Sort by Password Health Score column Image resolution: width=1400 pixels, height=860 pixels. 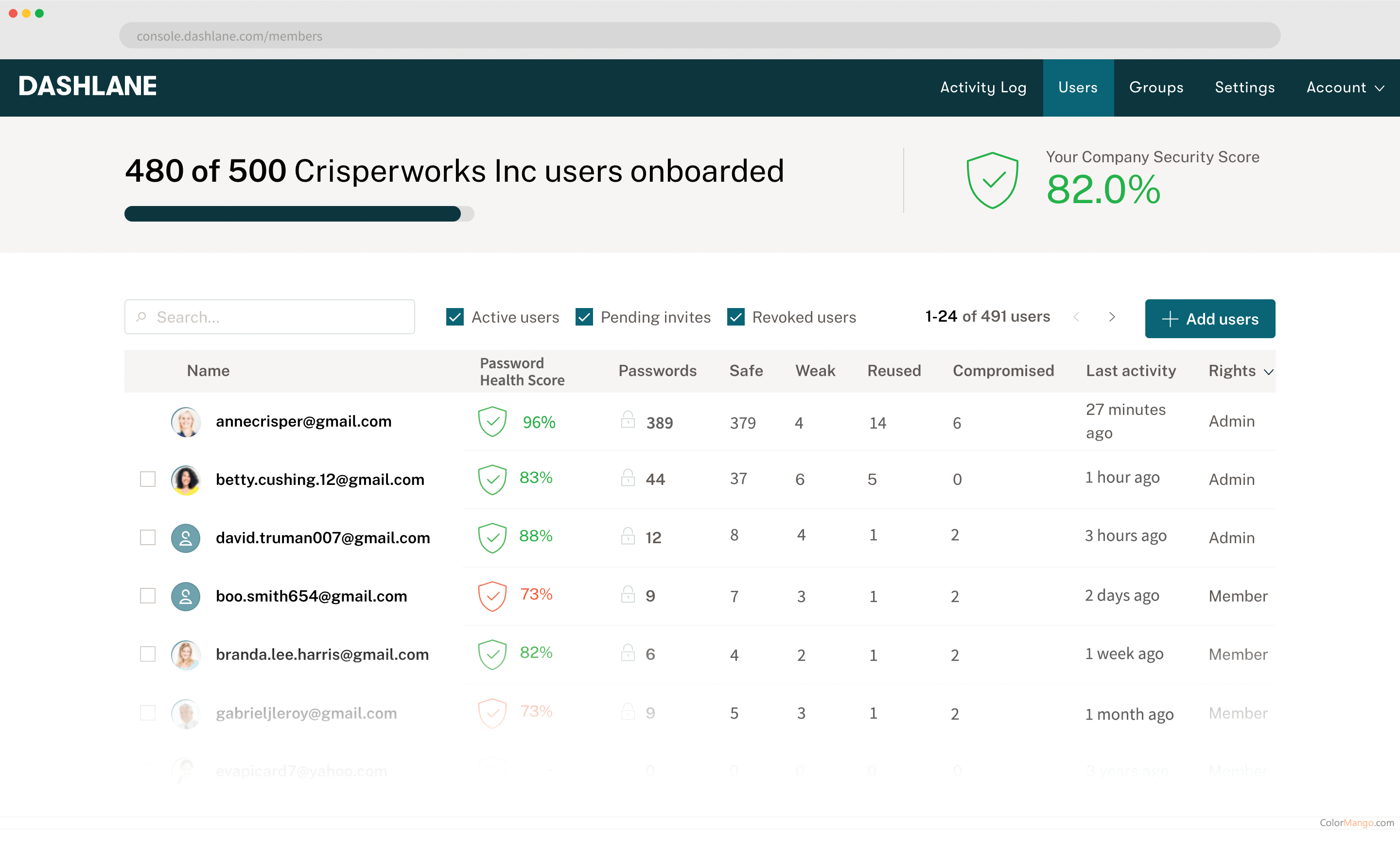click(522, 371)
